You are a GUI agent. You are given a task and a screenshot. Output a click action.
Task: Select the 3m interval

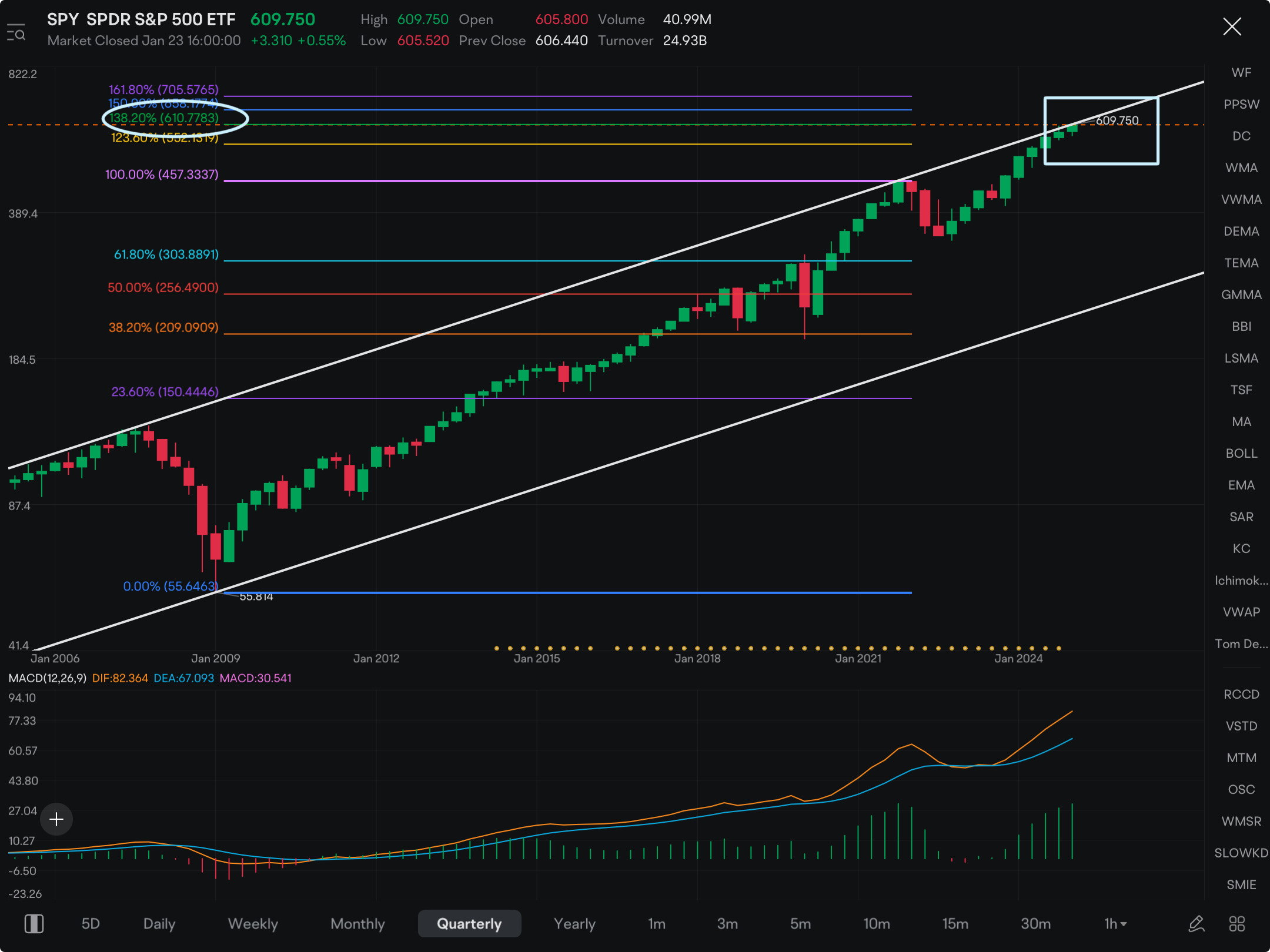[727, 924]
